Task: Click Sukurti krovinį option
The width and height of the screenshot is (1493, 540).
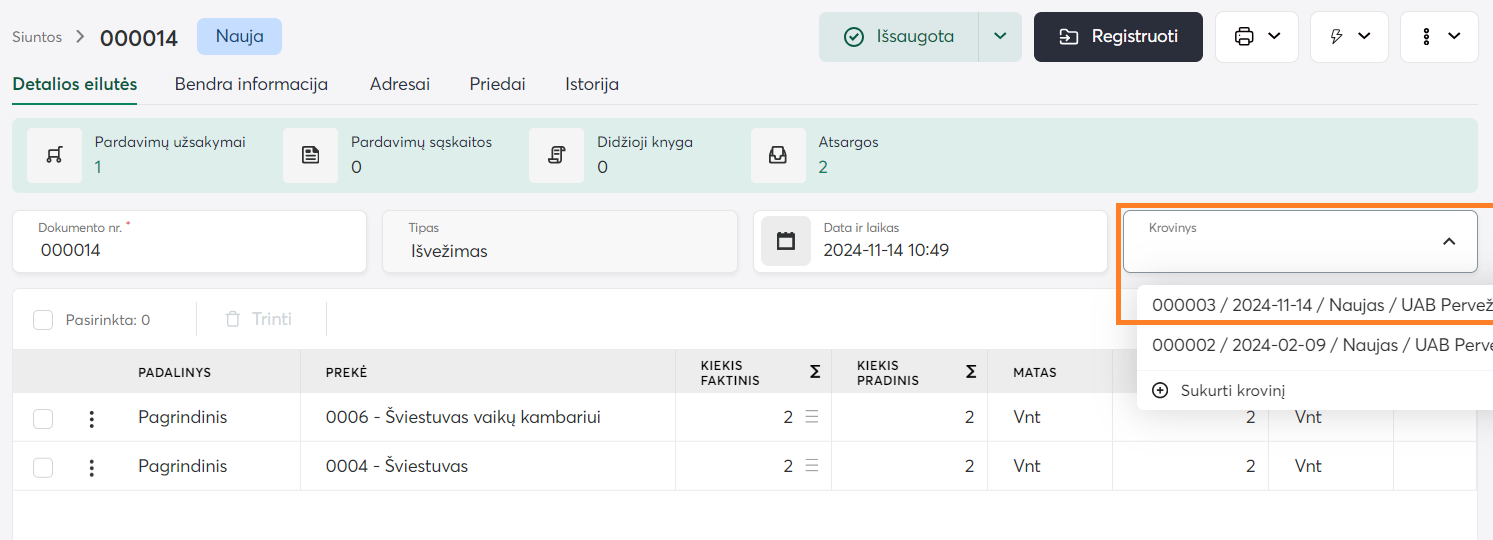Action: click(1232, 390)
